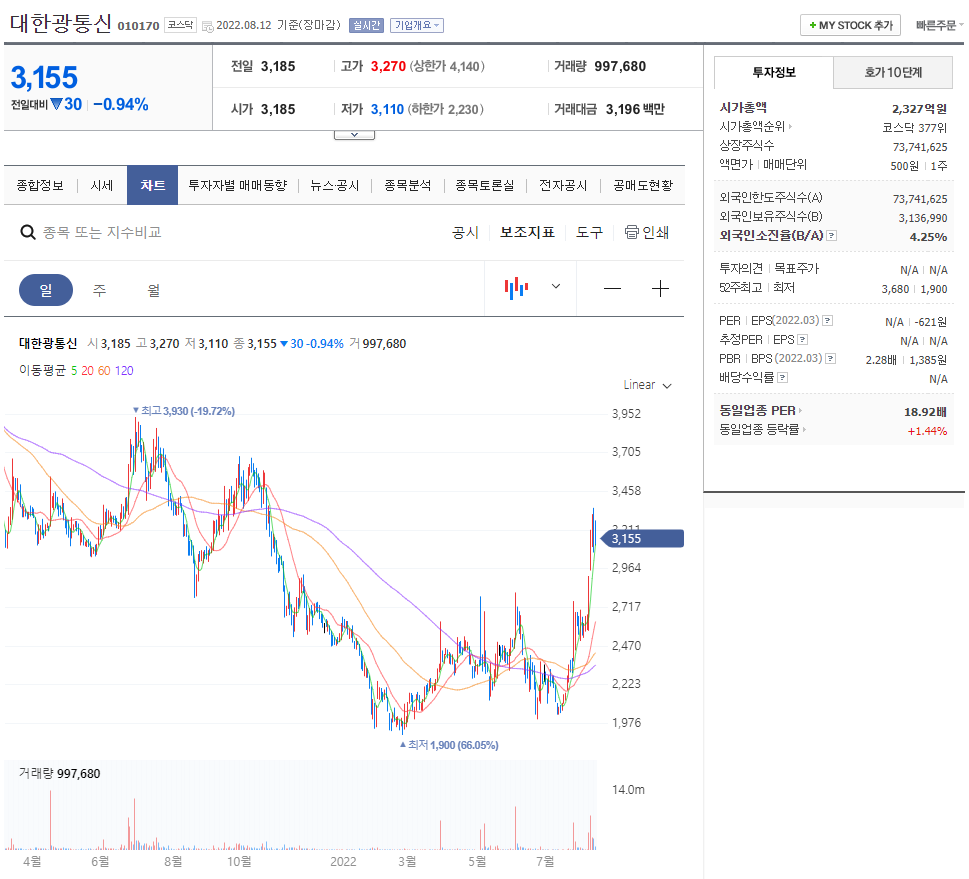This screenshot has height=879, width=969.
Task: Switch to the 투자정보 panel tab
Action: click(x=774, y=72)
